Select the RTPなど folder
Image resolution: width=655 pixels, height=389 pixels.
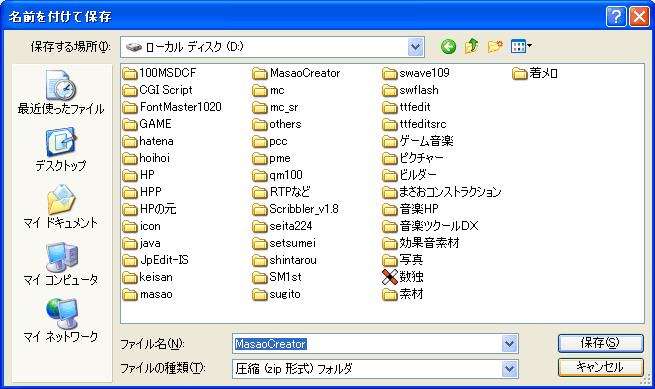point(282,192)
